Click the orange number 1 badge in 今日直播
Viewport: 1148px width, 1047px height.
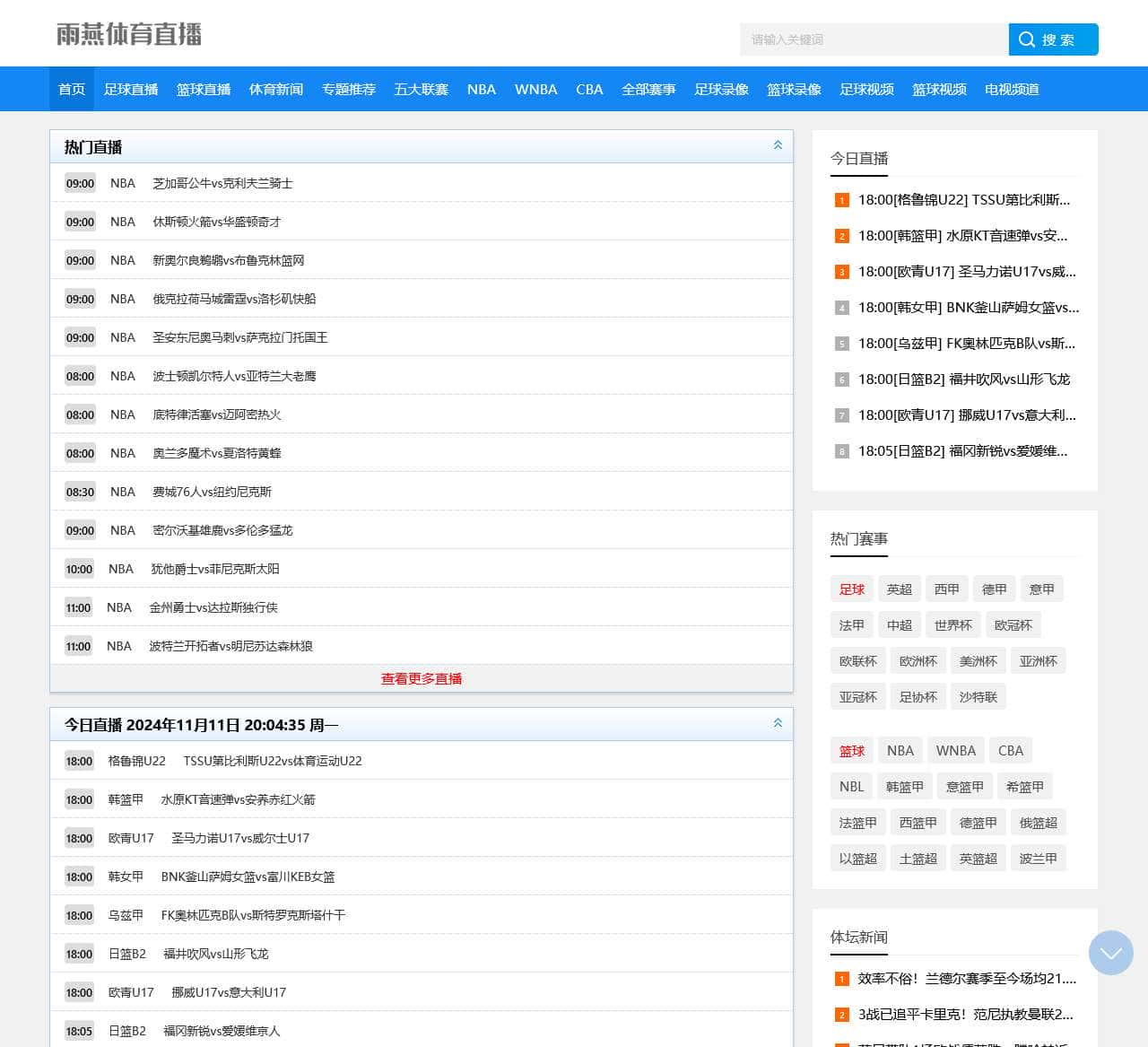point(841,200)
